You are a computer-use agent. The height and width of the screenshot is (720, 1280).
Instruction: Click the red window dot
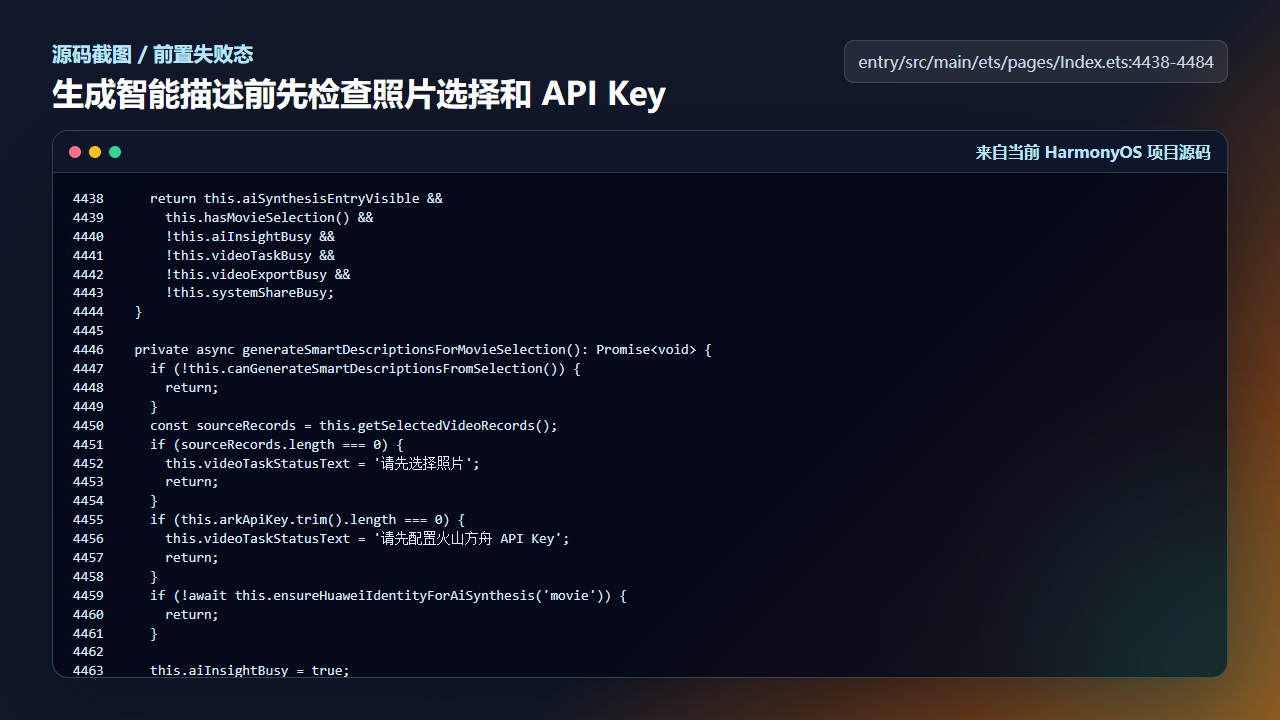tap(75, 152)
